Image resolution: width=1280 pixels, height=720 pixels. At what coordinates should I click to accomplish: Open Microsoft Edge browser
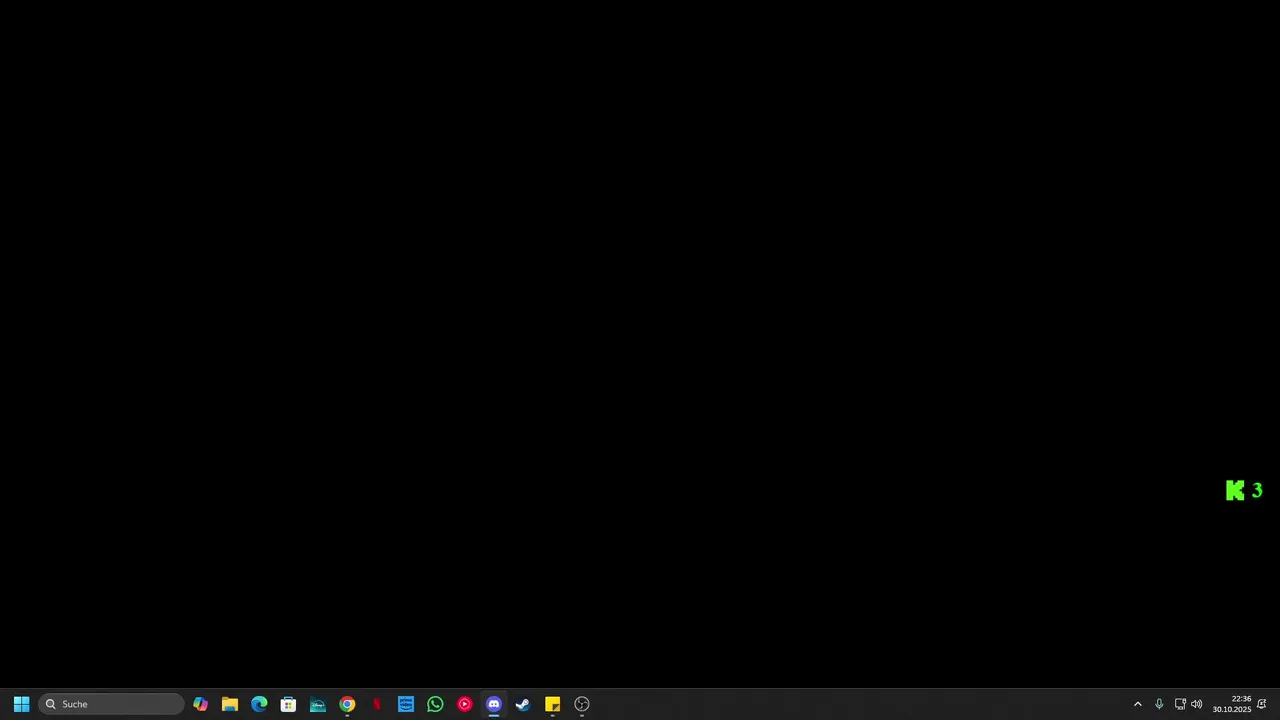click(259, 704)
